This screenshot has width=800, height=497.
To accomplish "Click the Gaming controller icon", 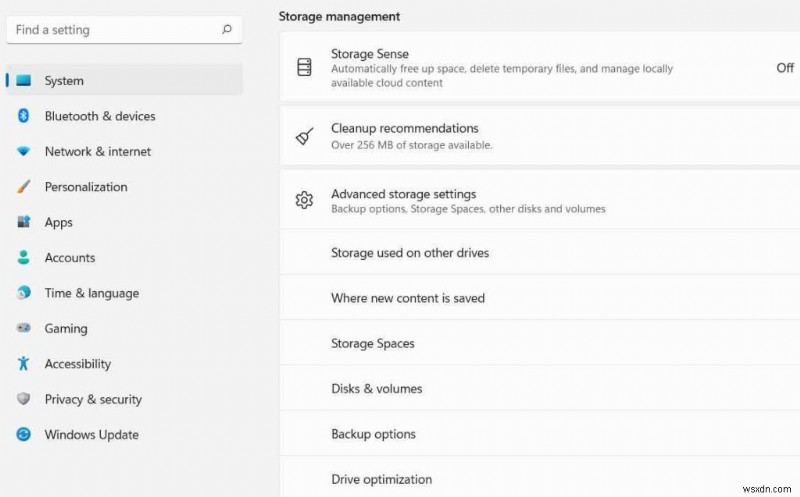I will point(24,329).
